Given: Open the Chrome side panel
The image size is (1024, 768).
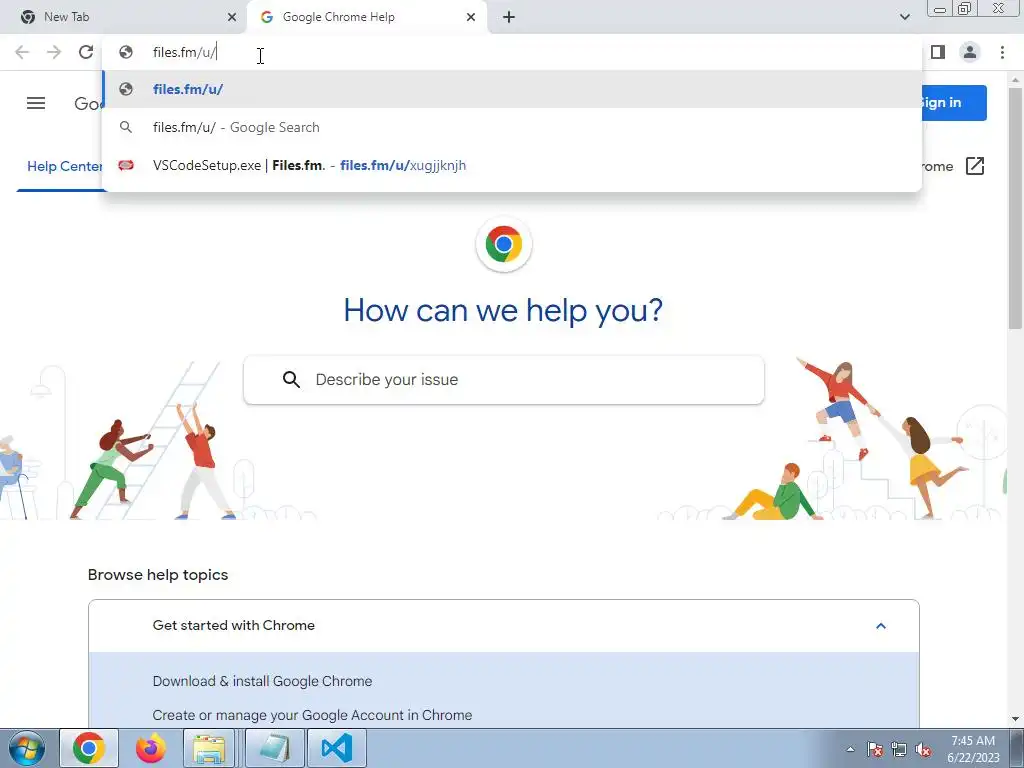Looking at the screenshot, I should click(938, 52).
